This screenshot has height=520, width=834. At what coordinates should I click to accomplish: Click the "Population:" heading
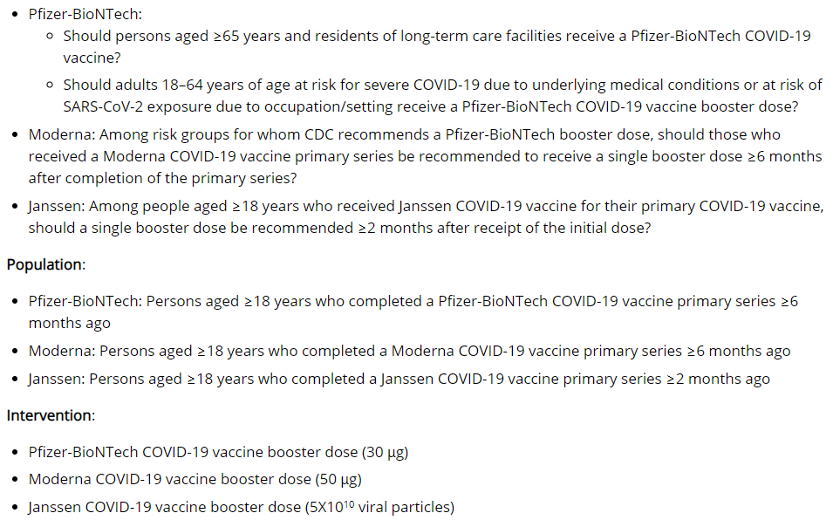click(x=46, y=264)
